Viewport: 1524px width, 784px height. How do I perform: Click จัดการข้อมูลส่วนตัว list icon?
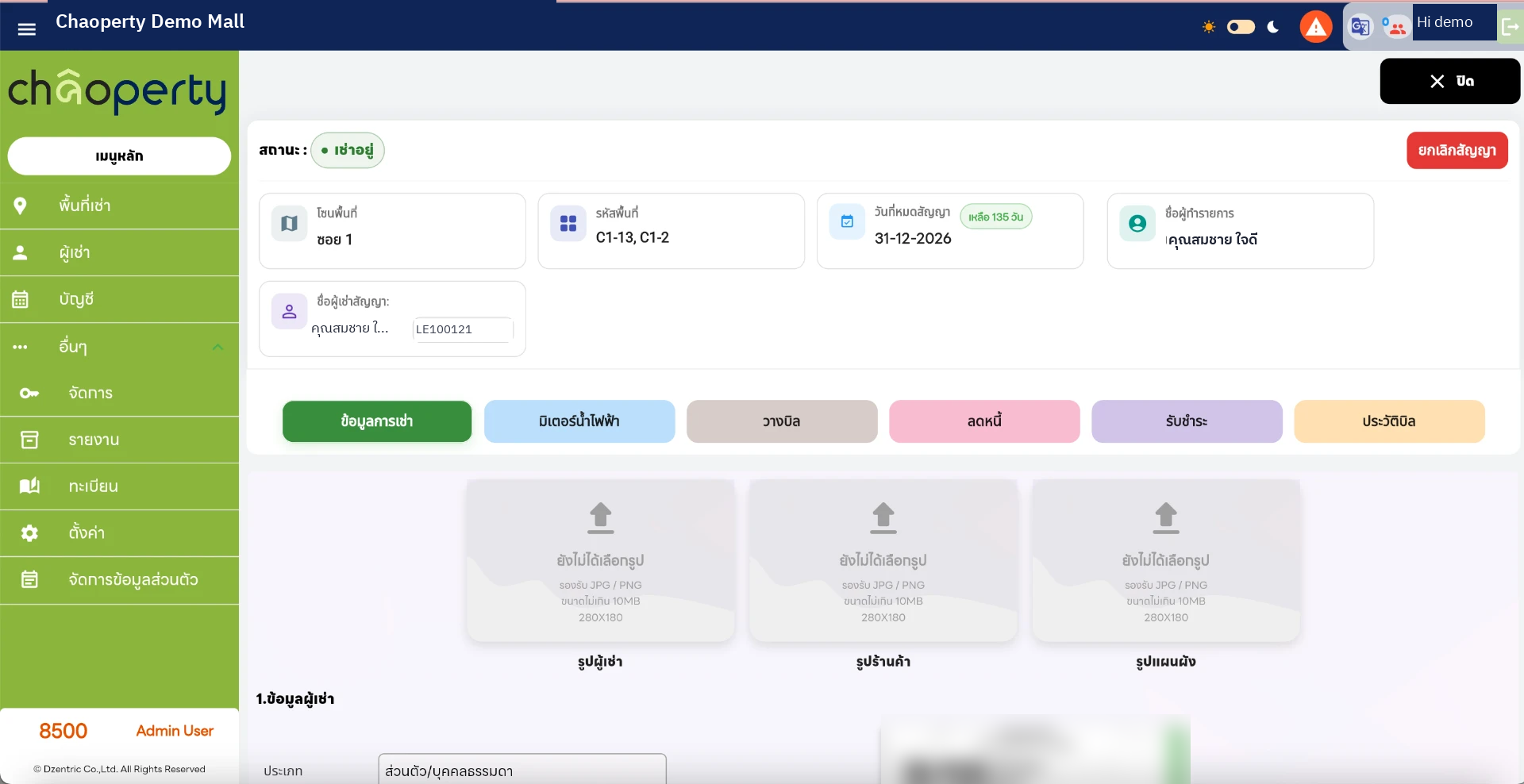pyautogui.click(x=29, y=580)
